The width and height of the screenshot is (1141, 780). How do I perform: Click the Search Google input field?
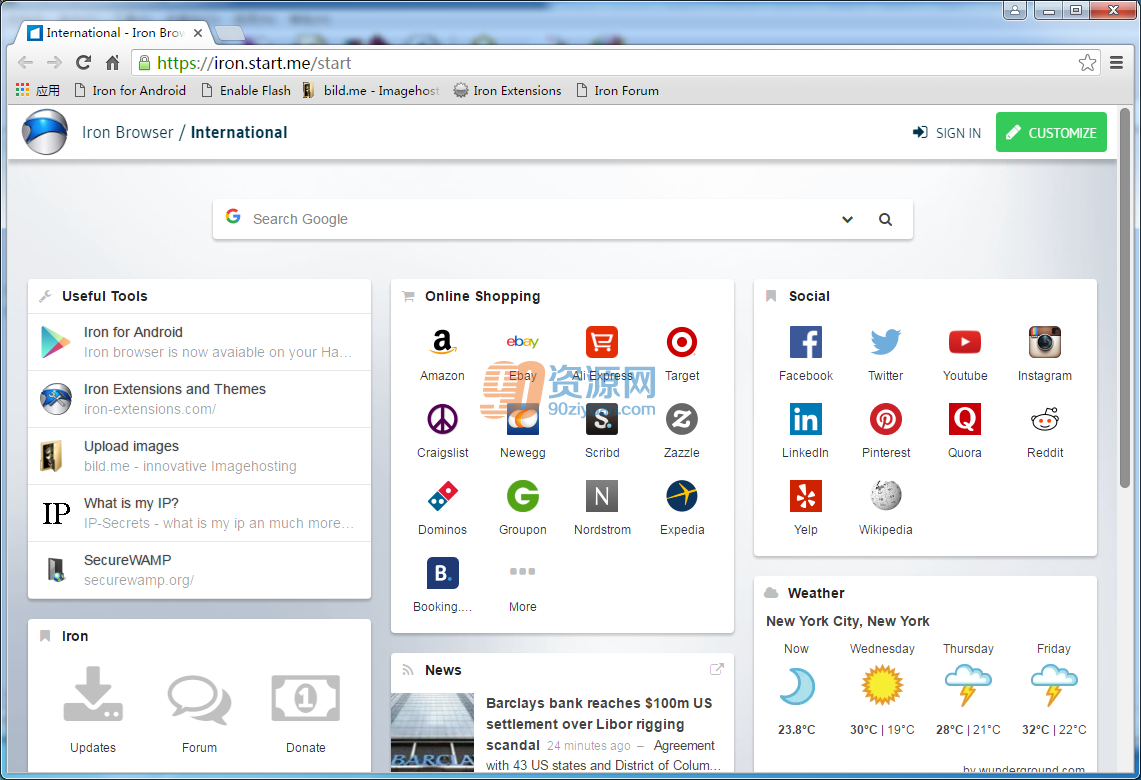coord(538,220)
